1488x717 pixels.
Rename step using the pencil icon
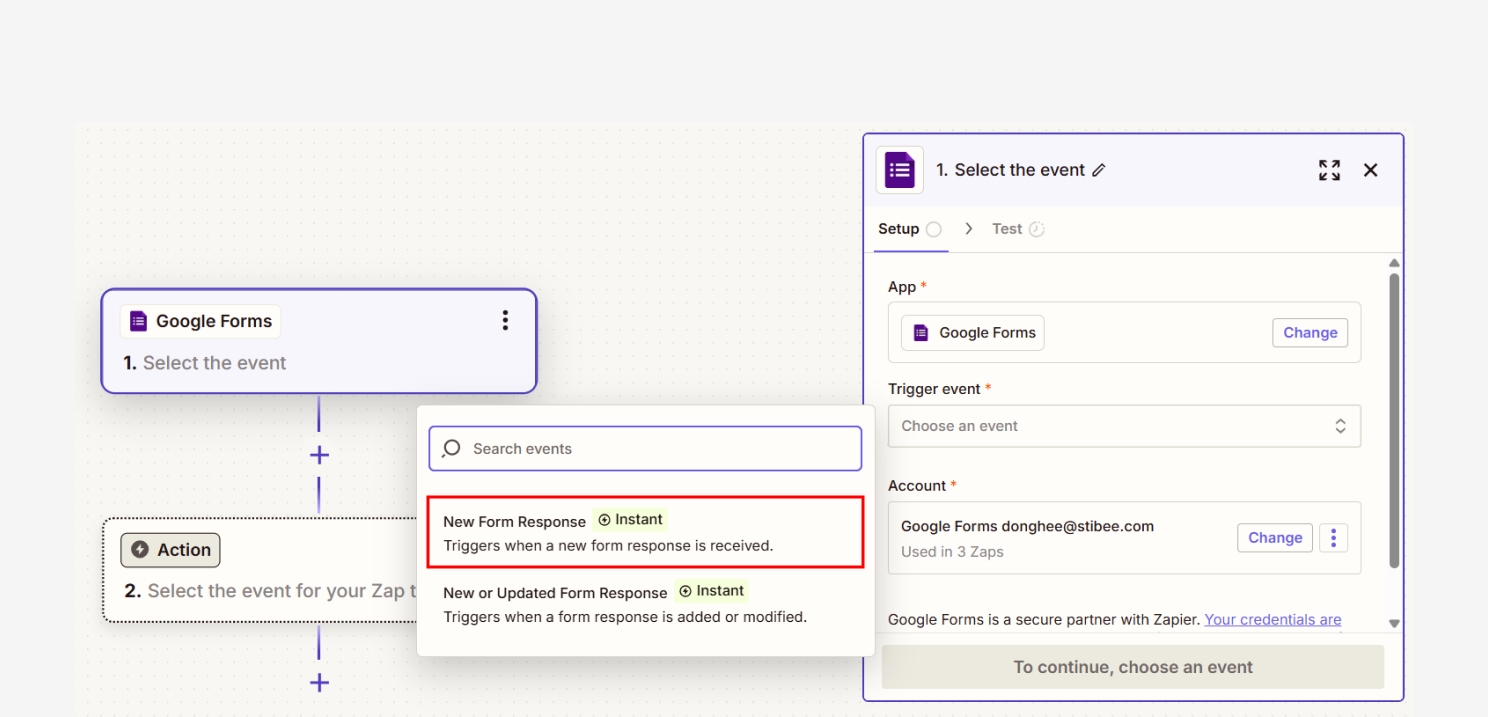coord(1099,170)
